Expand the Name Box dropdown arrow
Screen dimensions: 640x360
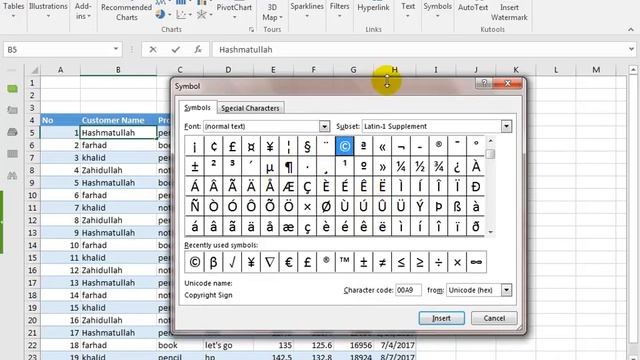116,49
